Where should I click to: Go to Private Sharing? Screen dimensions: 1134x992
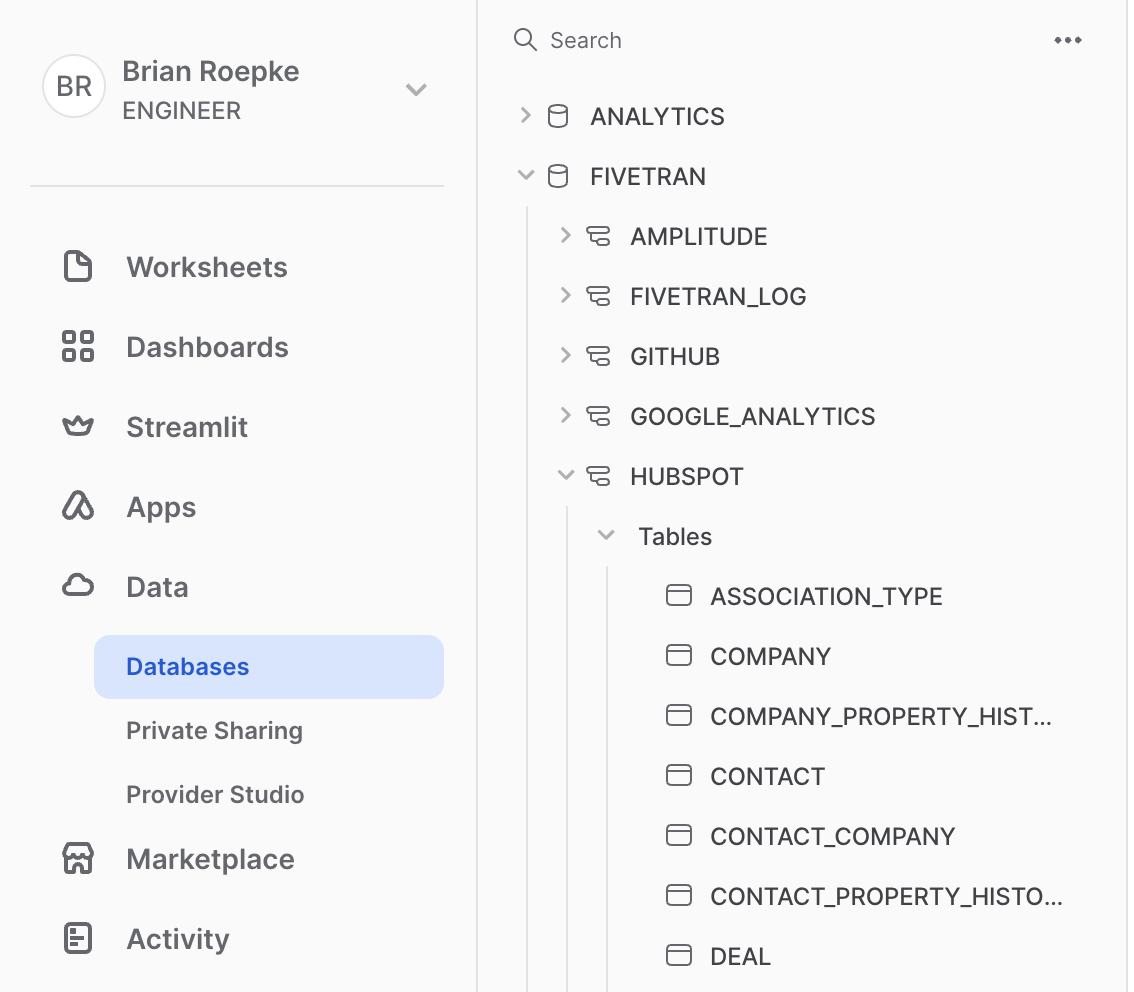214,730
